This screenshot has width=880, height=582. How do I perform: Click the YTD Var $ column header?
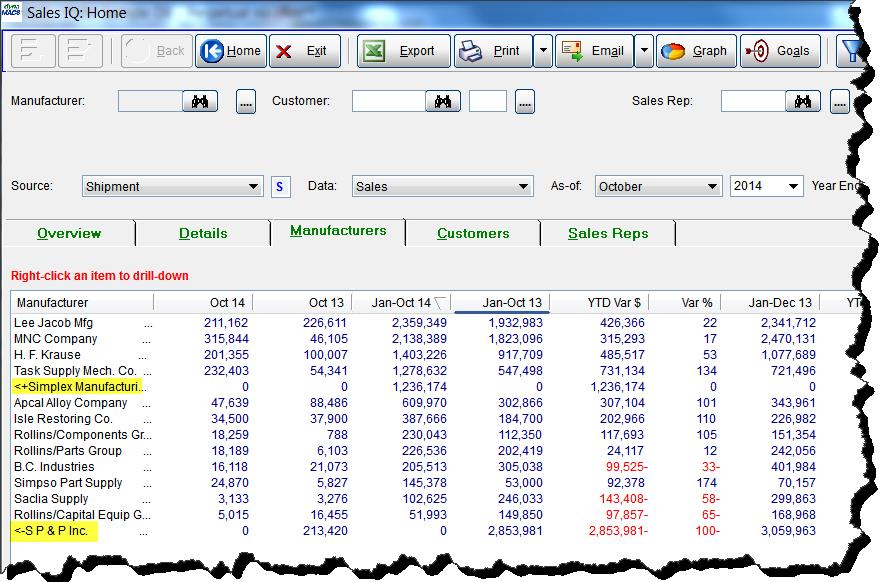click(x=600, y=303)
